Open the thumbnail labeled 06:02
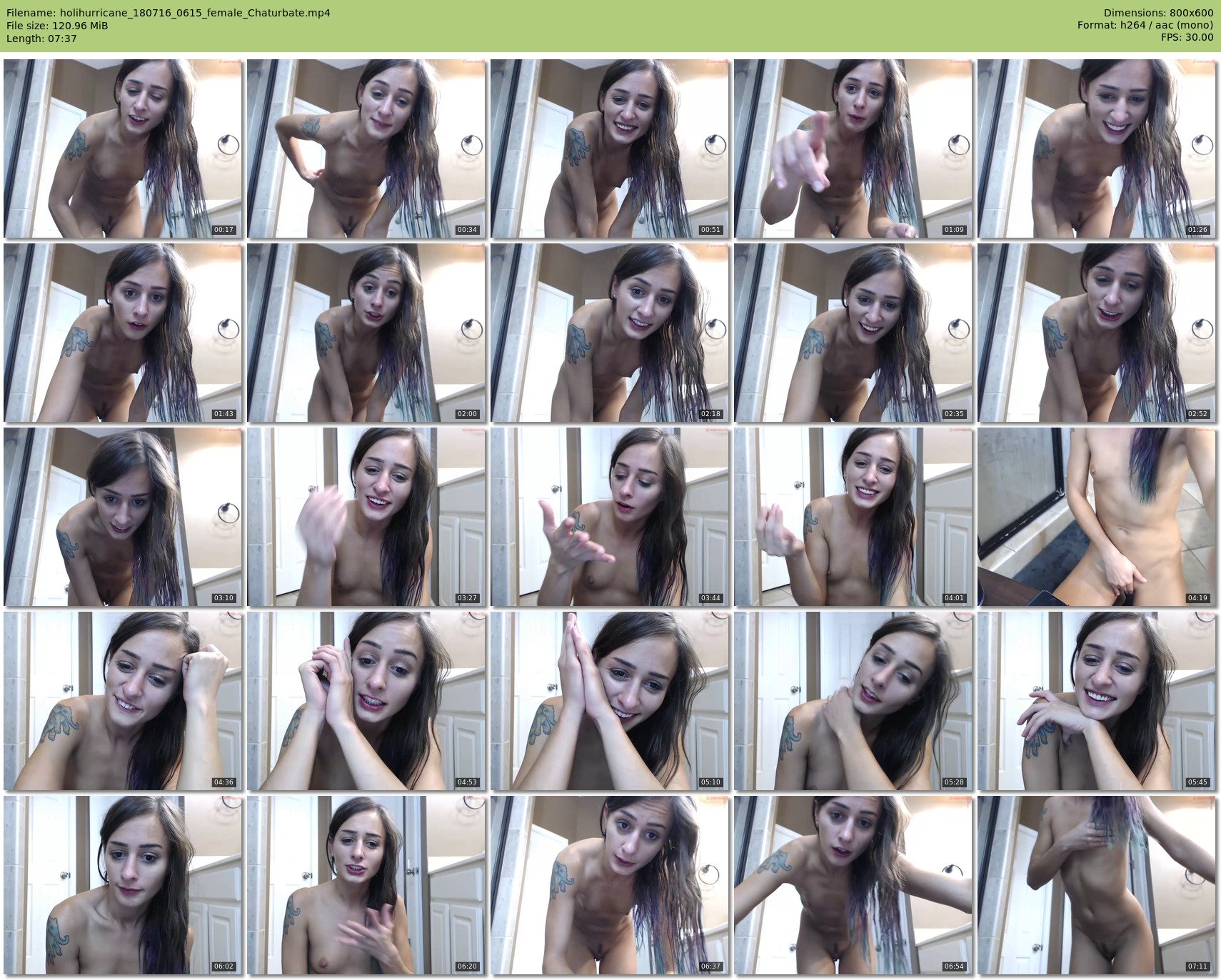The width and height of the screenshot is (1221, 980). [123, 885]
